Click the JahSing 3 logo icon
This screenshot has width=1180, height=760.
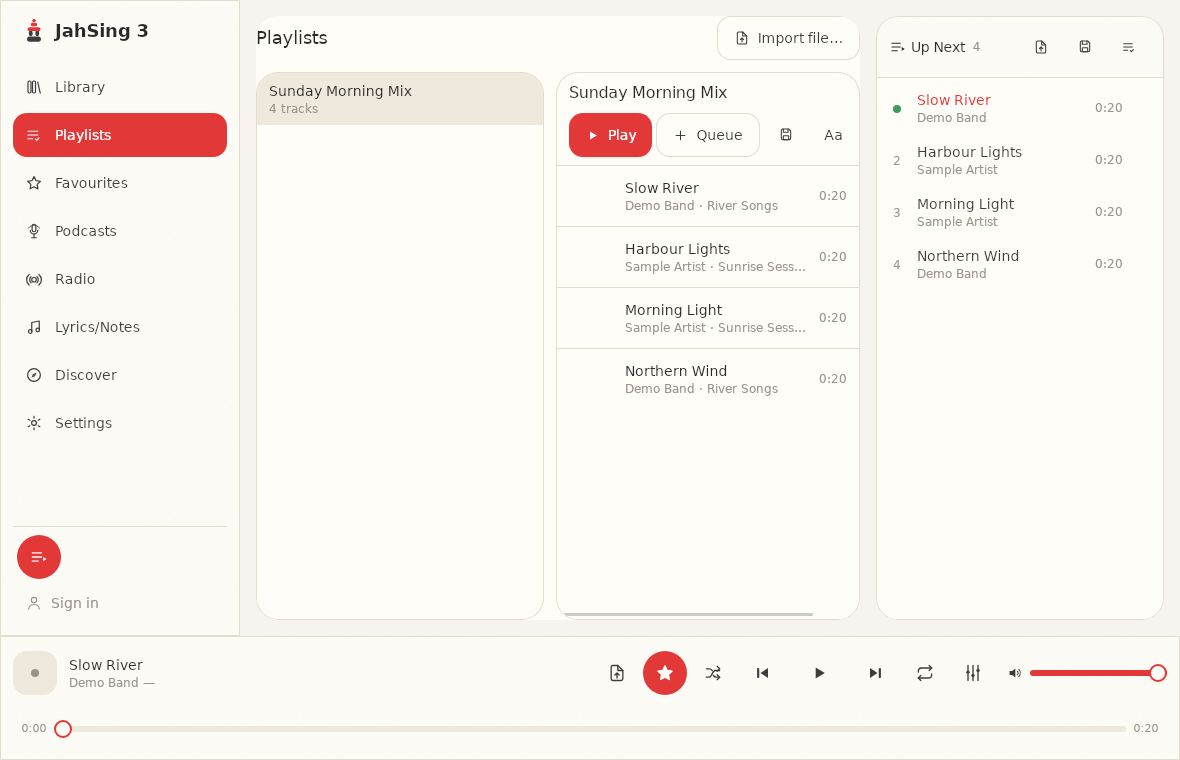coord(34,31)
